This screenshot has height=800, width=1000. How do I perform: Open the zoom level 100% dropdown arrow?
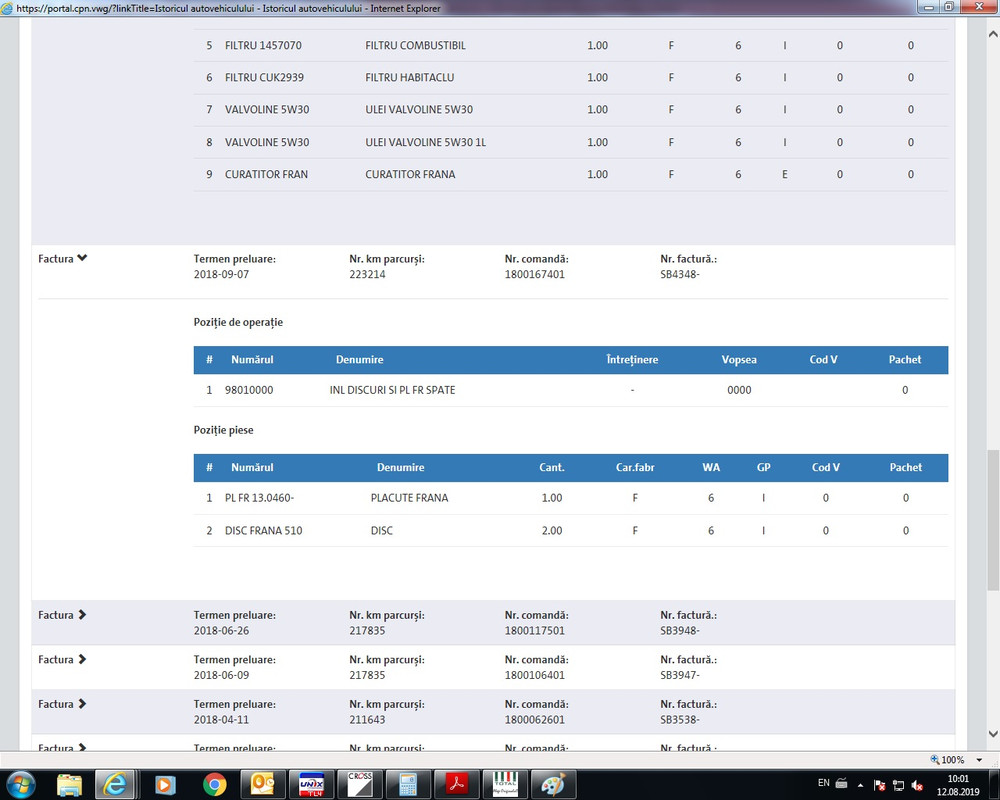[x=979, y=760]
